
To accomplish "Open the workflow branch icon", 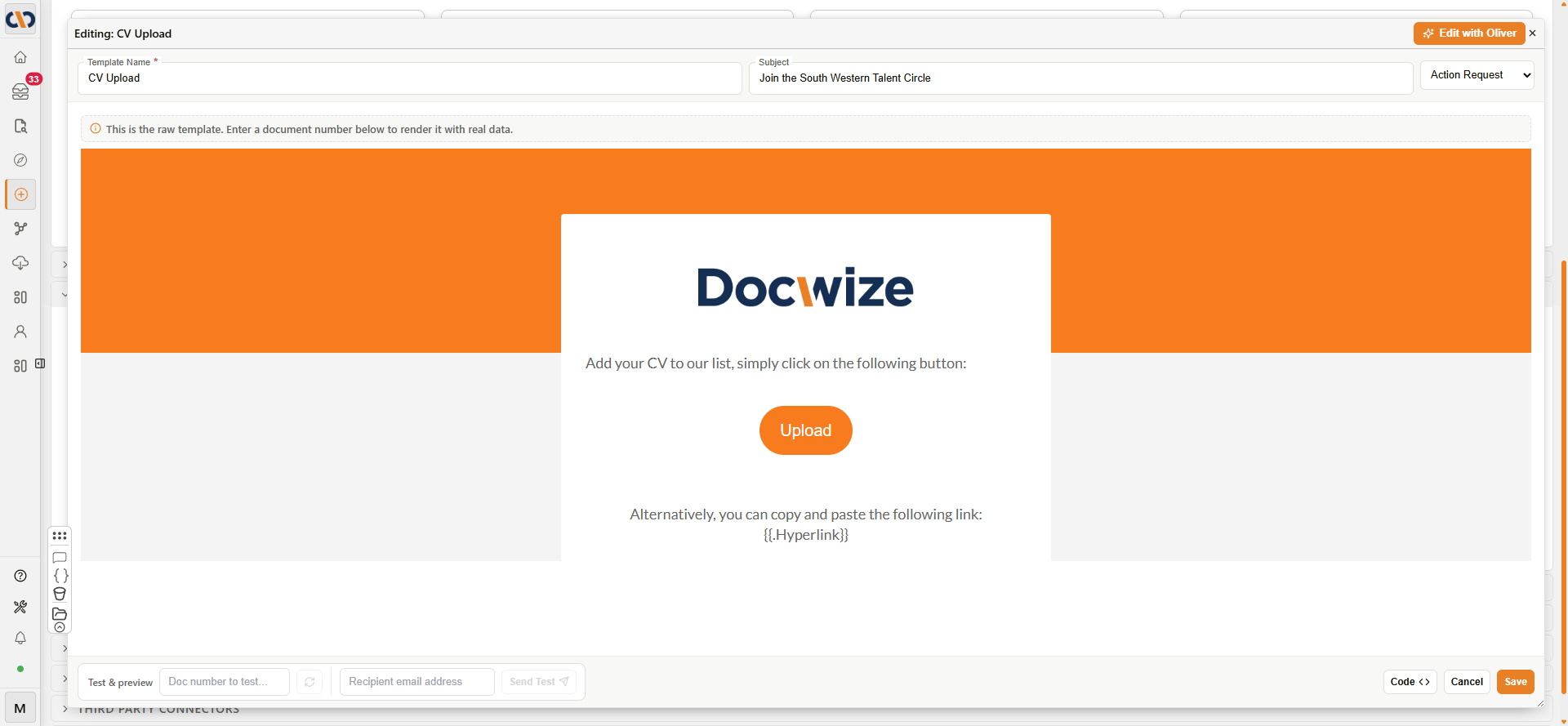I will (20, 229).
